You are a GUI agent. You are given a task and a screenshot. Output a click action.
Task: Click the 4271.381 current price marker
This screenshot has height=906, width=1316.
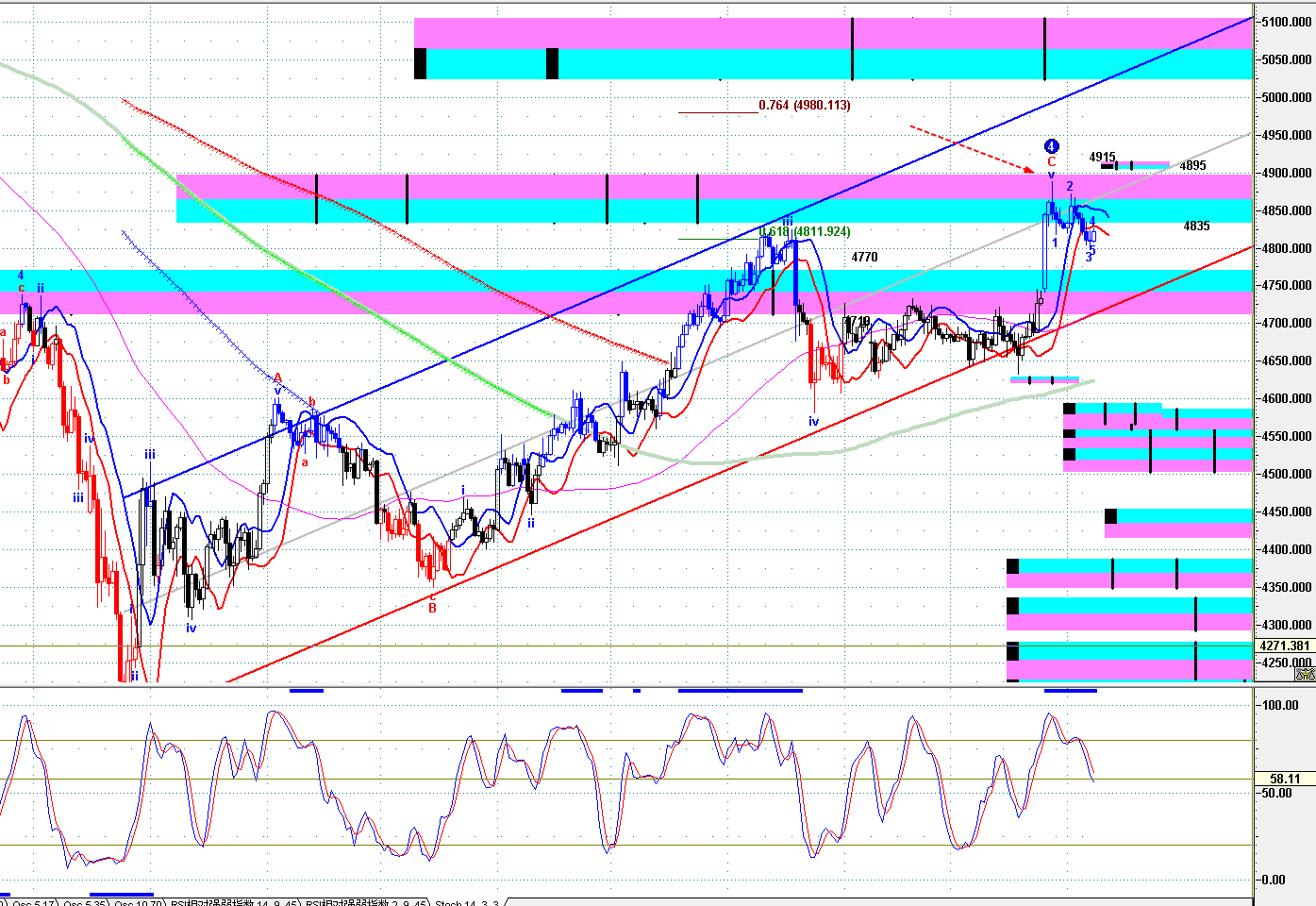1284,646
